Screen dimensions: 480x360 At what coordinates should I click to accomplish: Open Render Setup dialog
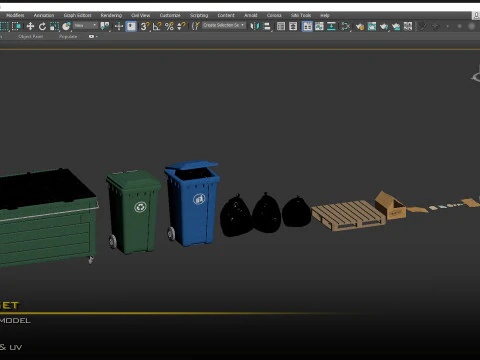coord(360,26)
